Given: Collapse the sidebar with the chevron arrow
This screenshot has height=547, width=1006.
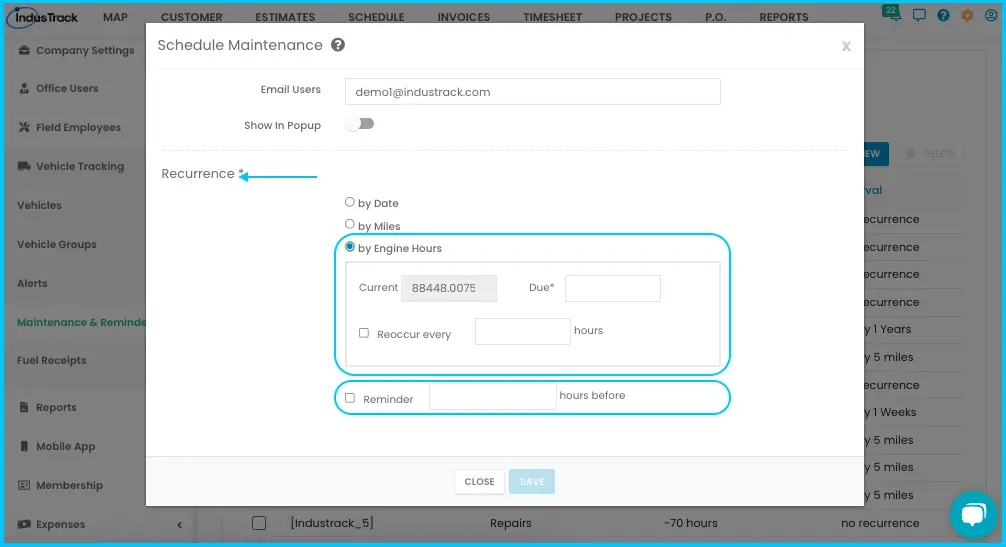Looking at the screenshot, I should pos(179,525).
